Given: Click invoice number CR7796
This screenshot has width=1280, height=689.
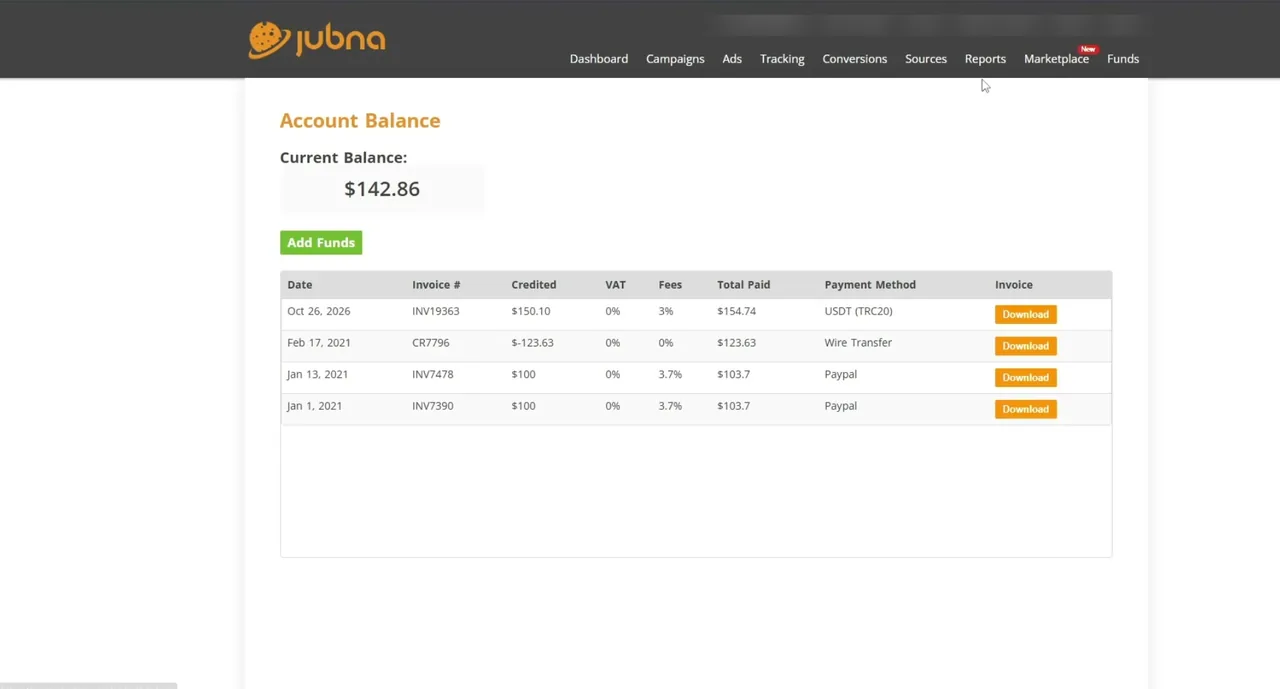Looking at the screenshot, I should point(431,343).
